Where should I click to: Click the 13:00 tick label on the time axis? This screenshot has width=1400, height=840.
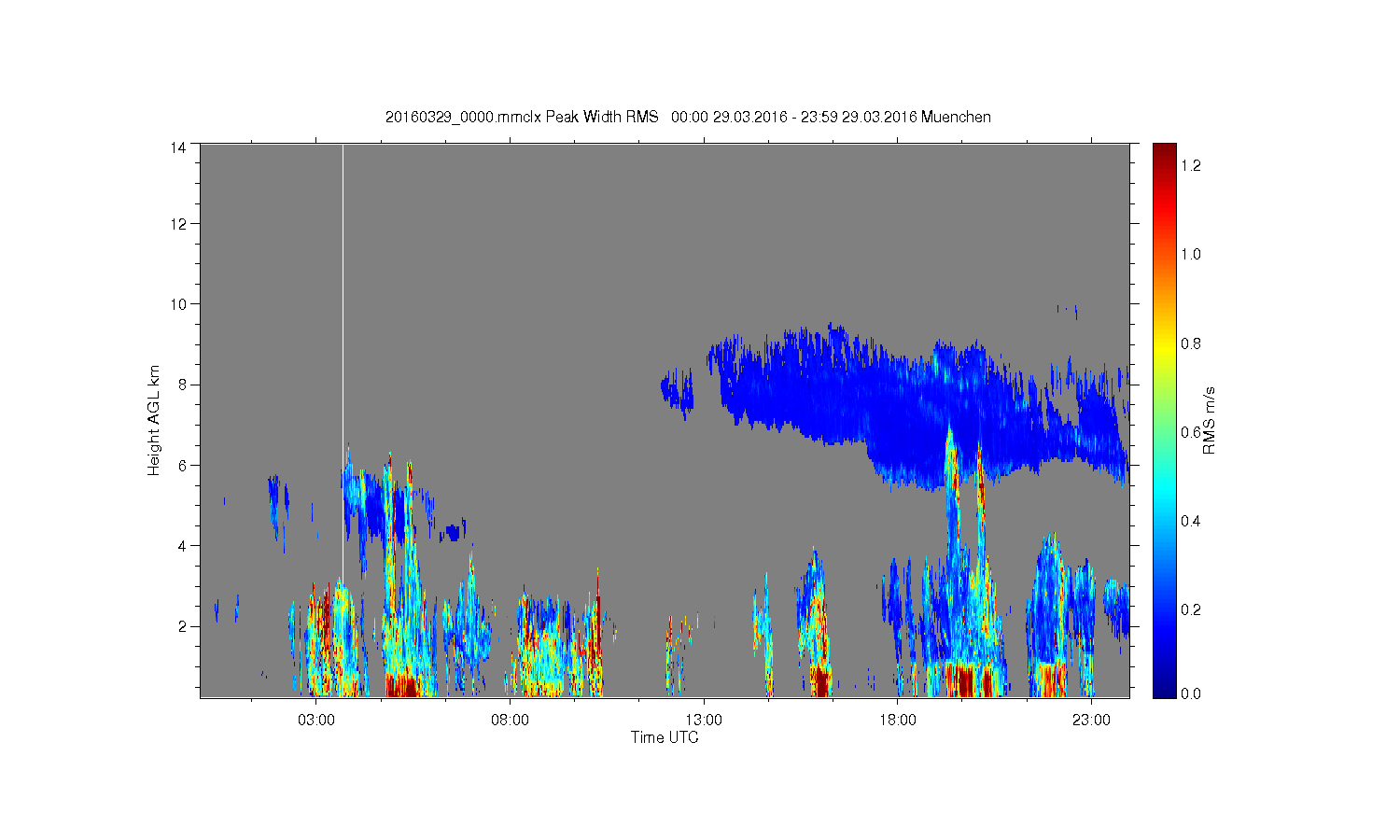point(704,720)
